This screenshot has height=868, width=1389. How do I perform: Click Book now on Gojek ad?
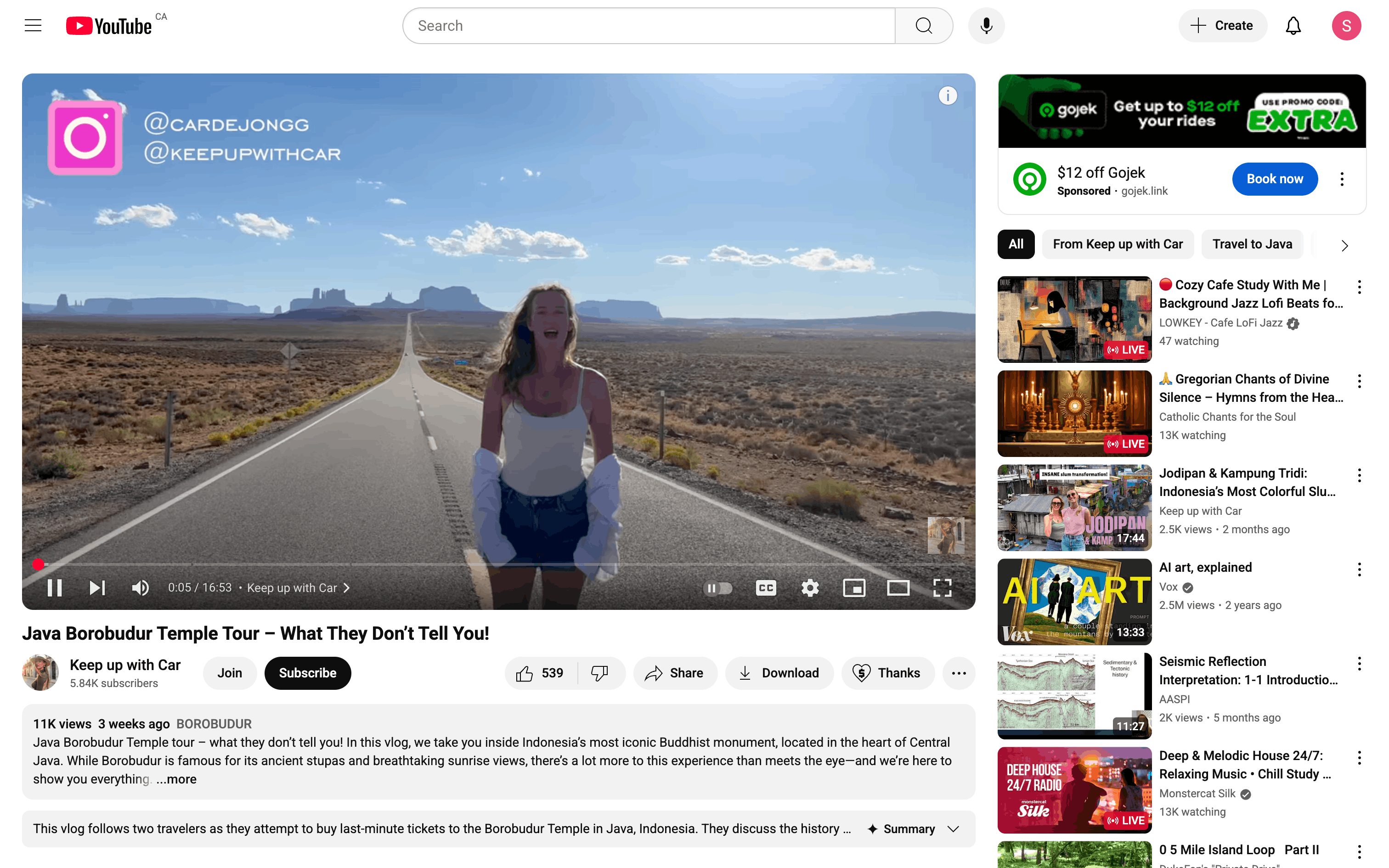(1274, 179)
